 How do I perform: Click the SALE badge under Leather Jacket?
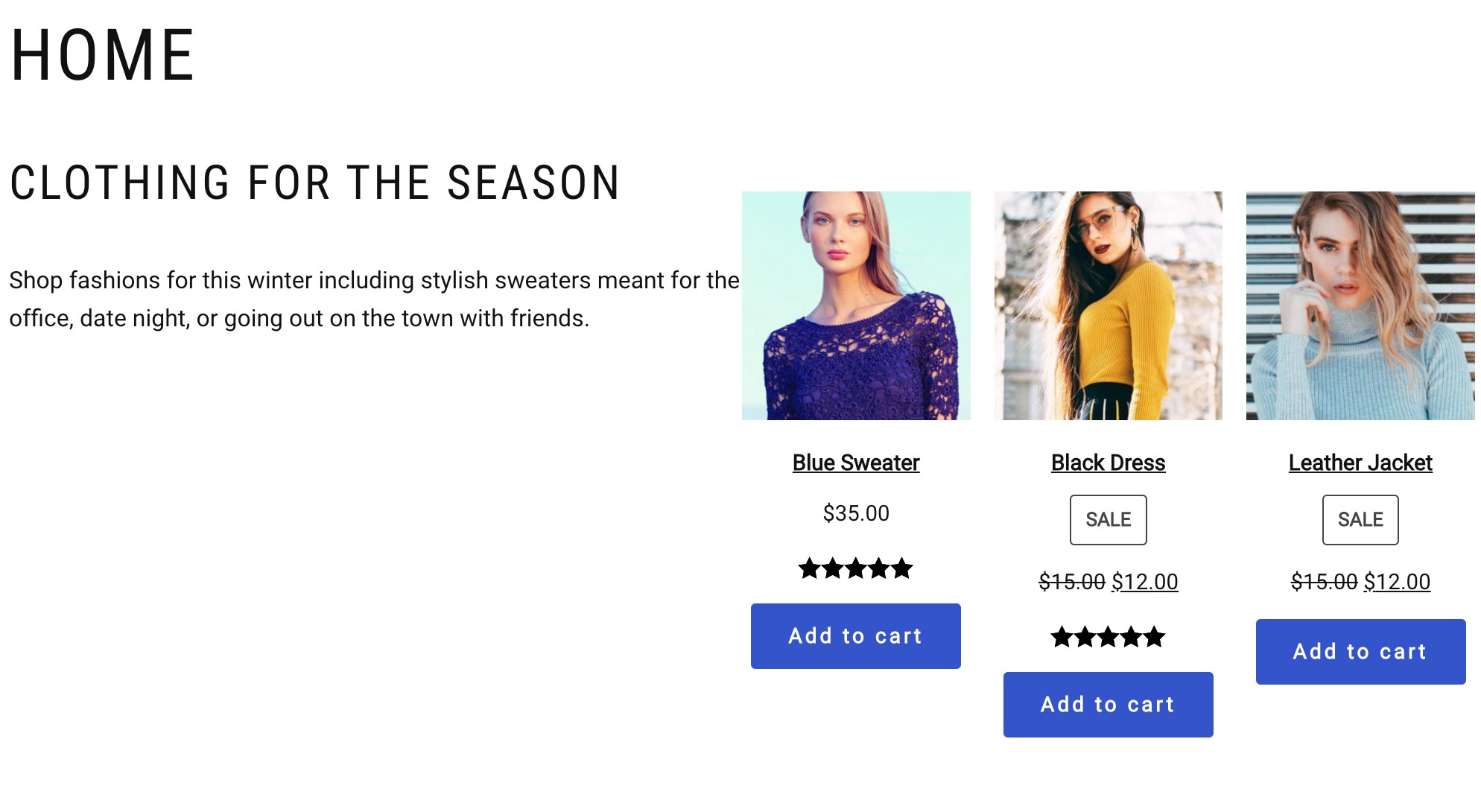click(1360, 520)
